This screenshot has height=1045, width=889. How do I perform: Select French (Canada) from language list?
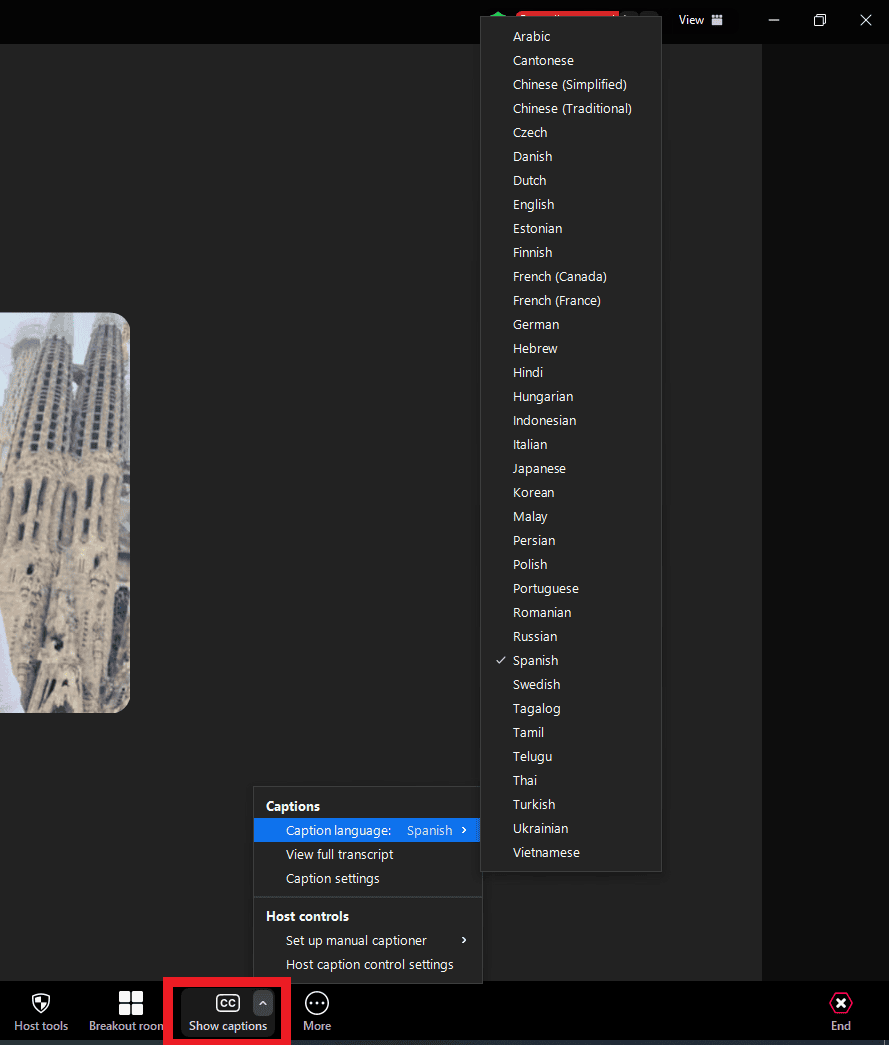(x=559, y=277)
